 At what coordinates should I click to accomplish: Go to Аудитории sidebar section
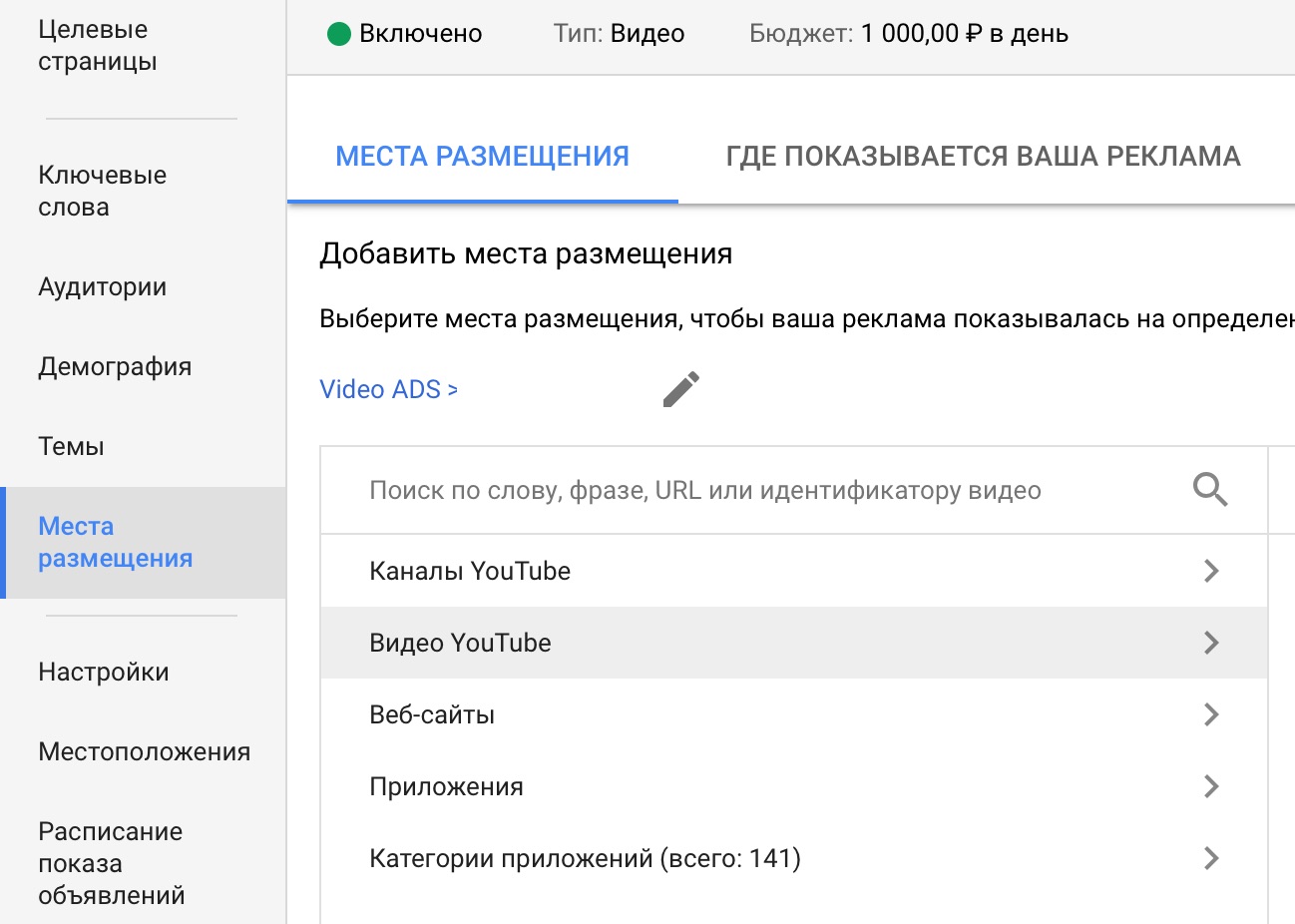(102, 287)
